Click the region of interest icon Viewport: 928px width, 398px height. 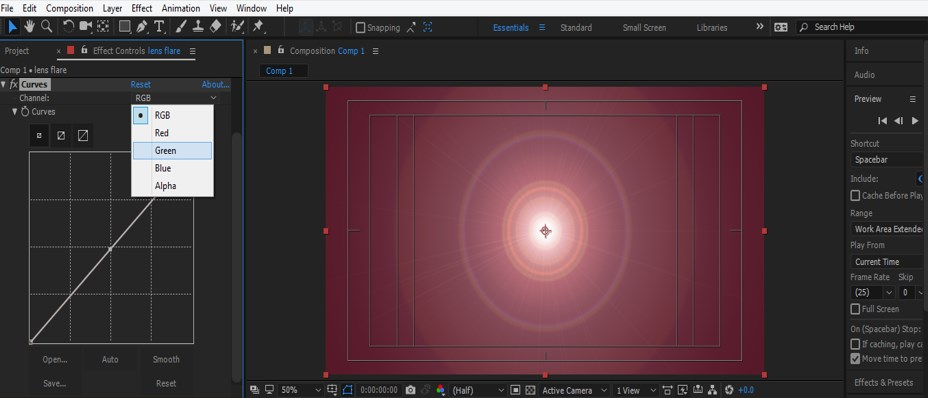click(515, 390)
